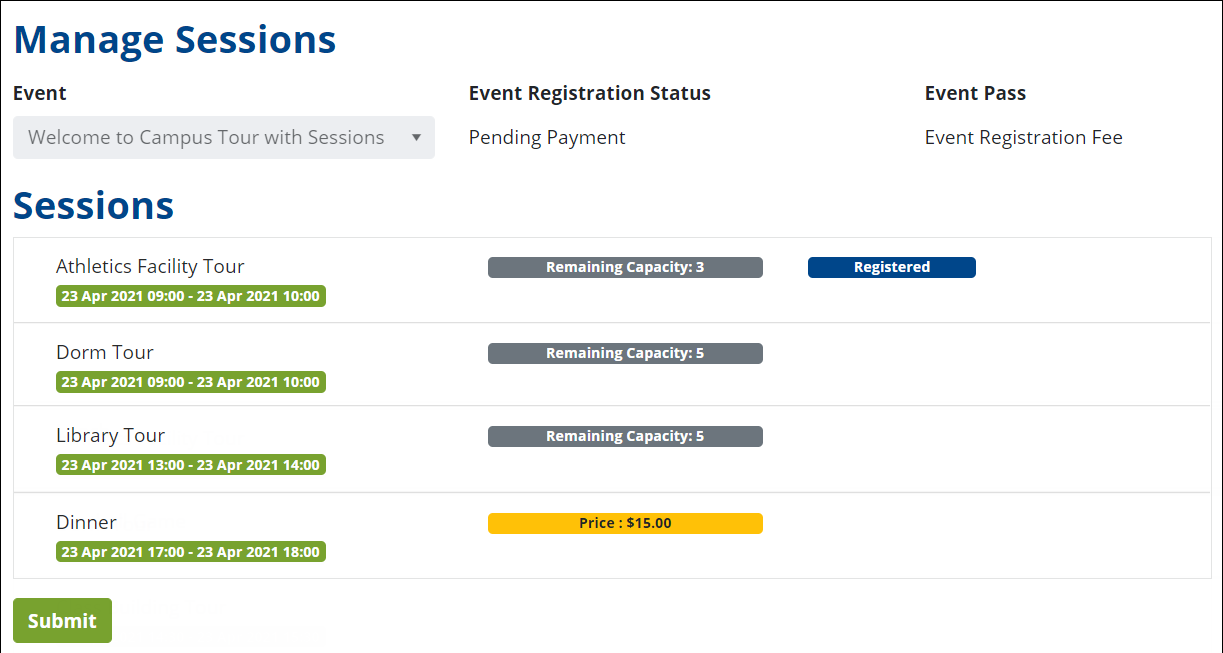1223x653 pixels.
Task: Select the Dorm Tour session
Action: click(105, 352)
